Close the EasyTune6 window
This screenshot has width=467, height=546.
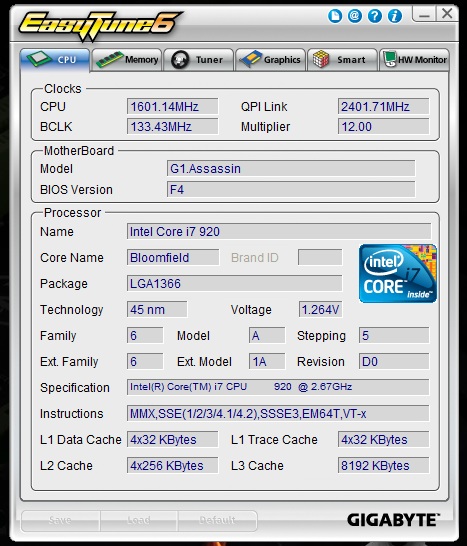pyautogui.click(x=446, y=14)
